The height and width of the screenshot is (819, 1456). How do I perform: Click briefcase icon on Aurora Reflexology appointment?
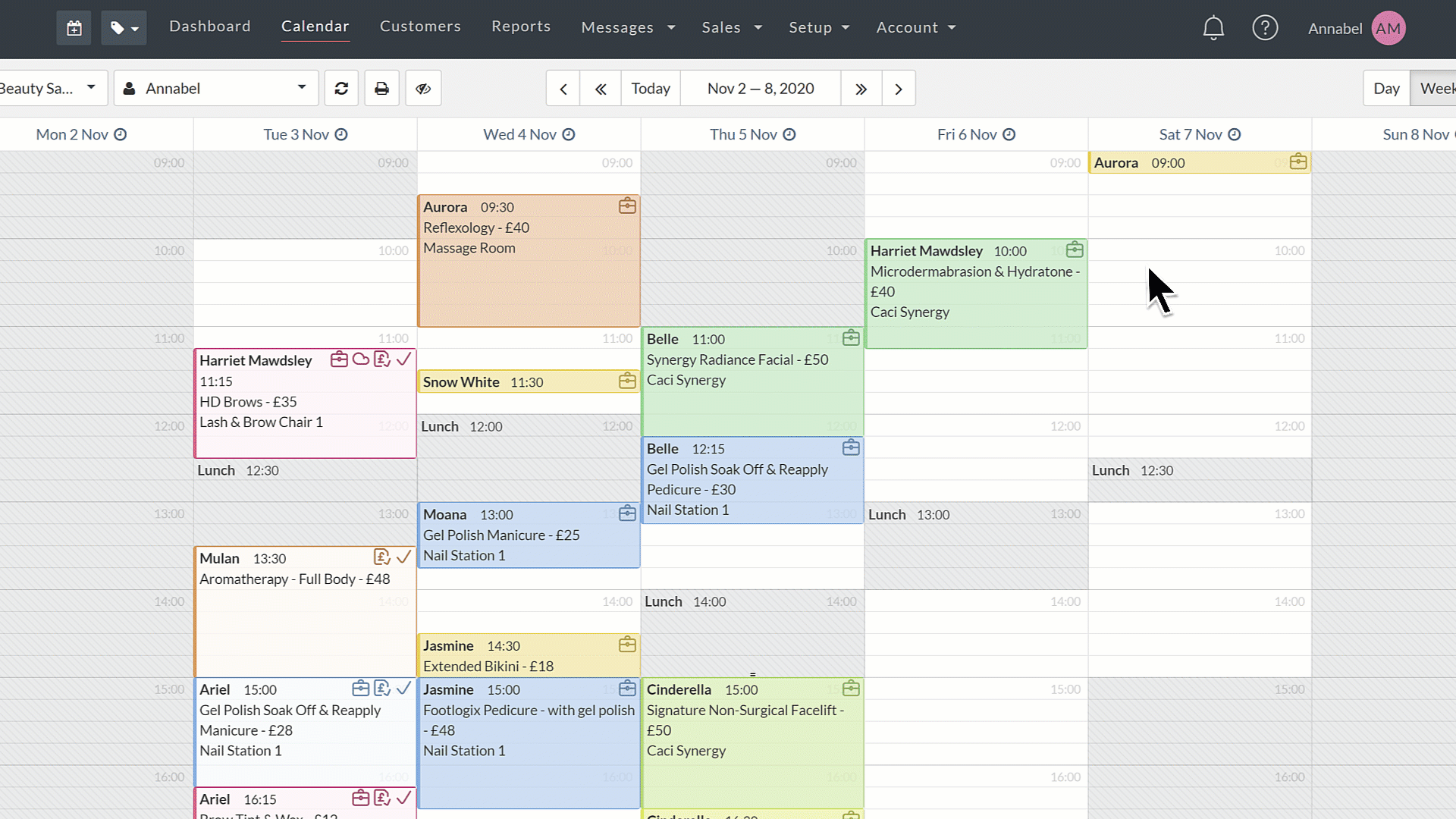(627, 206)
